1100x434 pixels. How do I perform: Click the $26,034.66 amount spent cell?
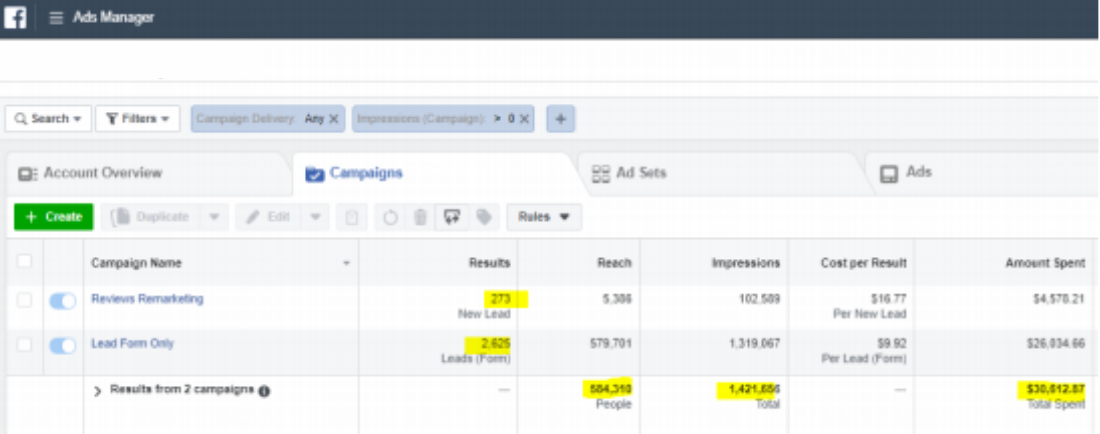pyautogui.click(x=1055, y=344)
